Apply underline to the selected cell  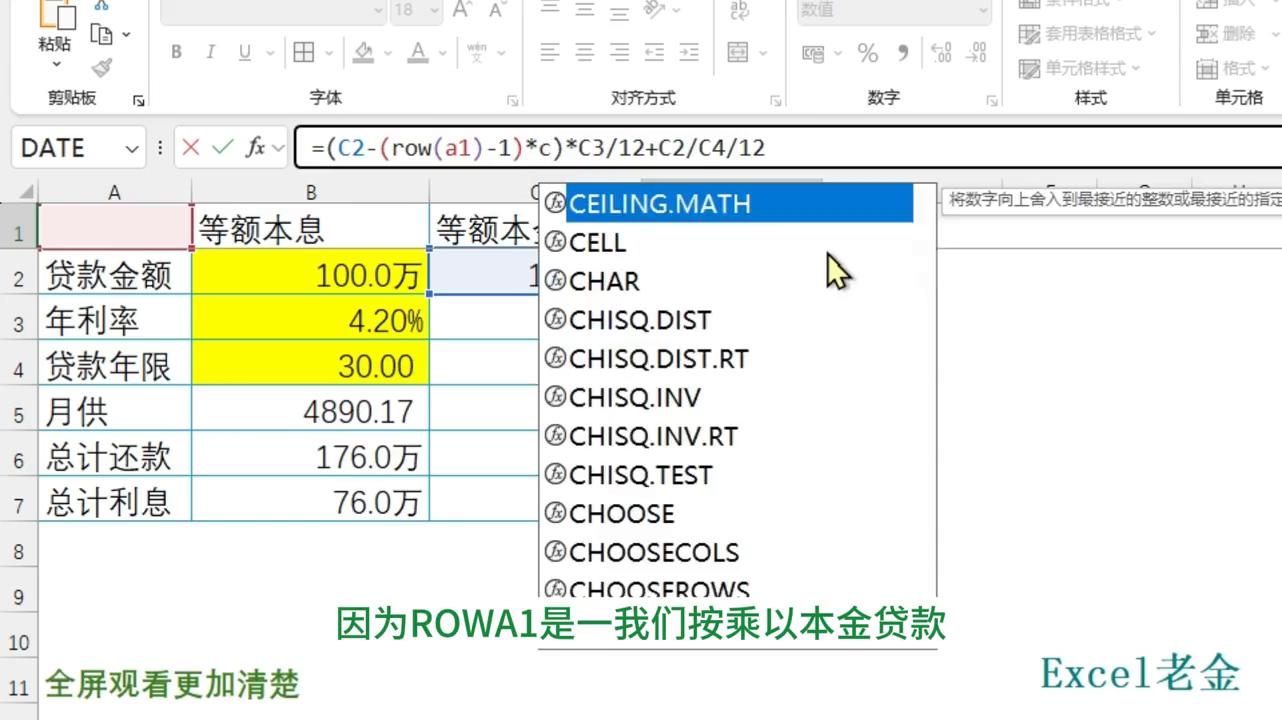tap(245, 52)
